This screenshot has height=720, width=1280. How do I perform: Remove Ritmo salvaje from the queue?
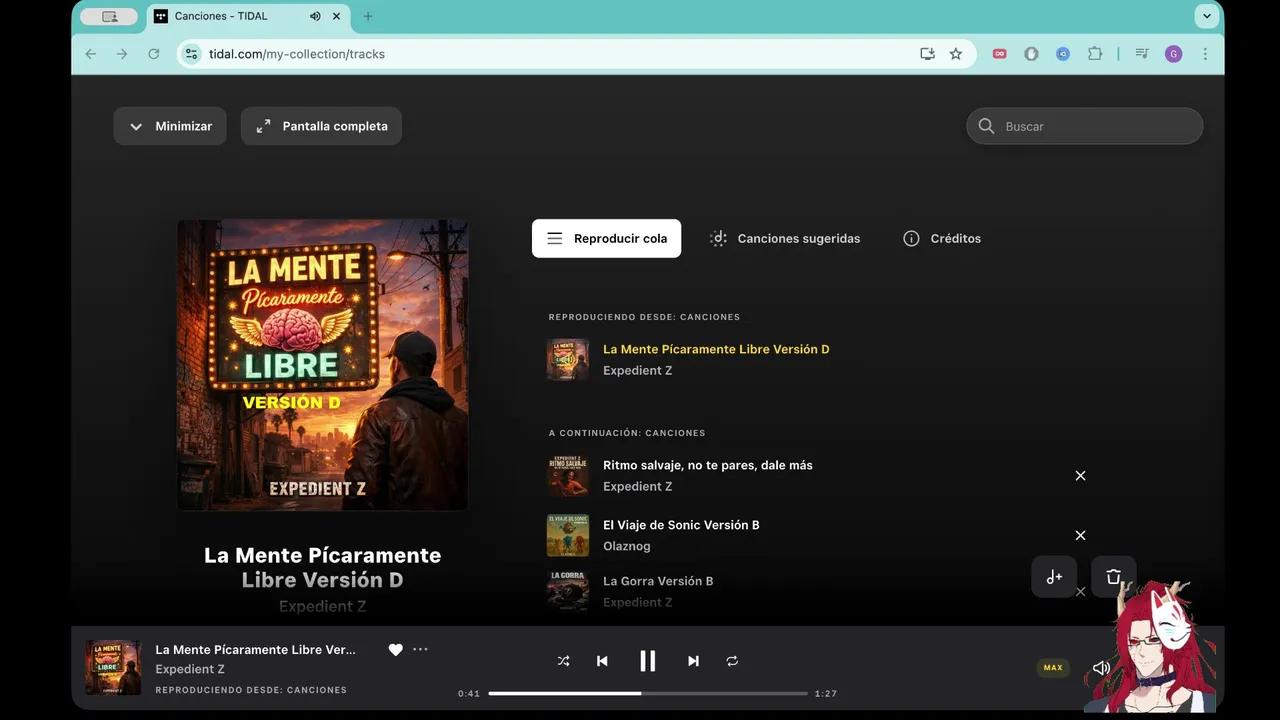click(1080, 476)
